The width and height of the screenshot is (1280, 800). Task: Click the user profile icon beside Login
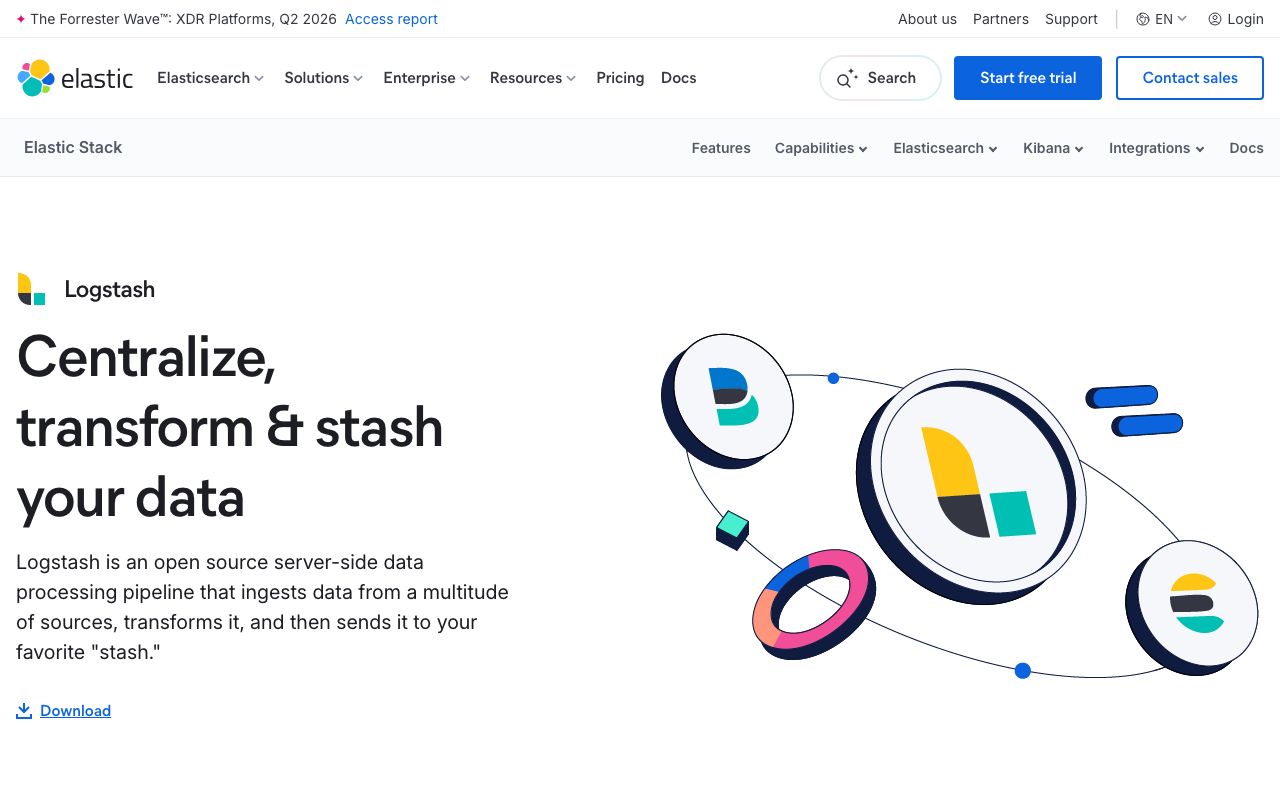pos(1214,19)
